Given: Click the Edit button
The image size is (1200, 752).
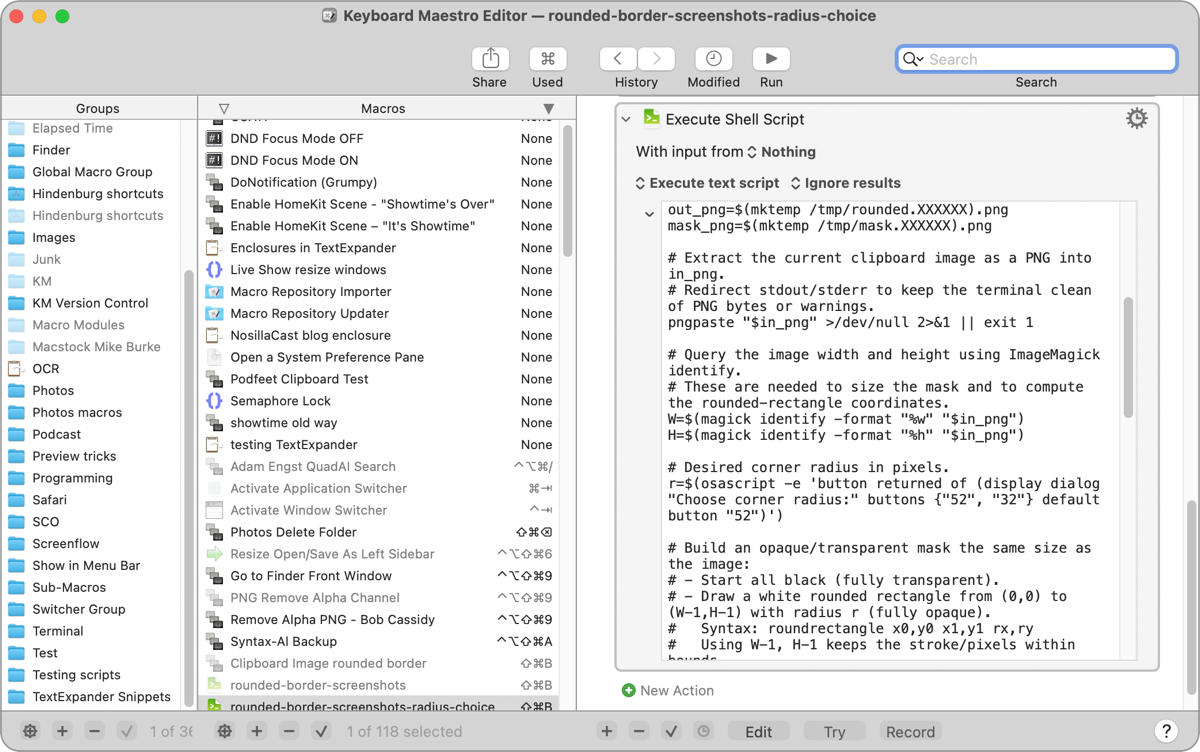Looking at the screenshot, I should click(758, 731).
